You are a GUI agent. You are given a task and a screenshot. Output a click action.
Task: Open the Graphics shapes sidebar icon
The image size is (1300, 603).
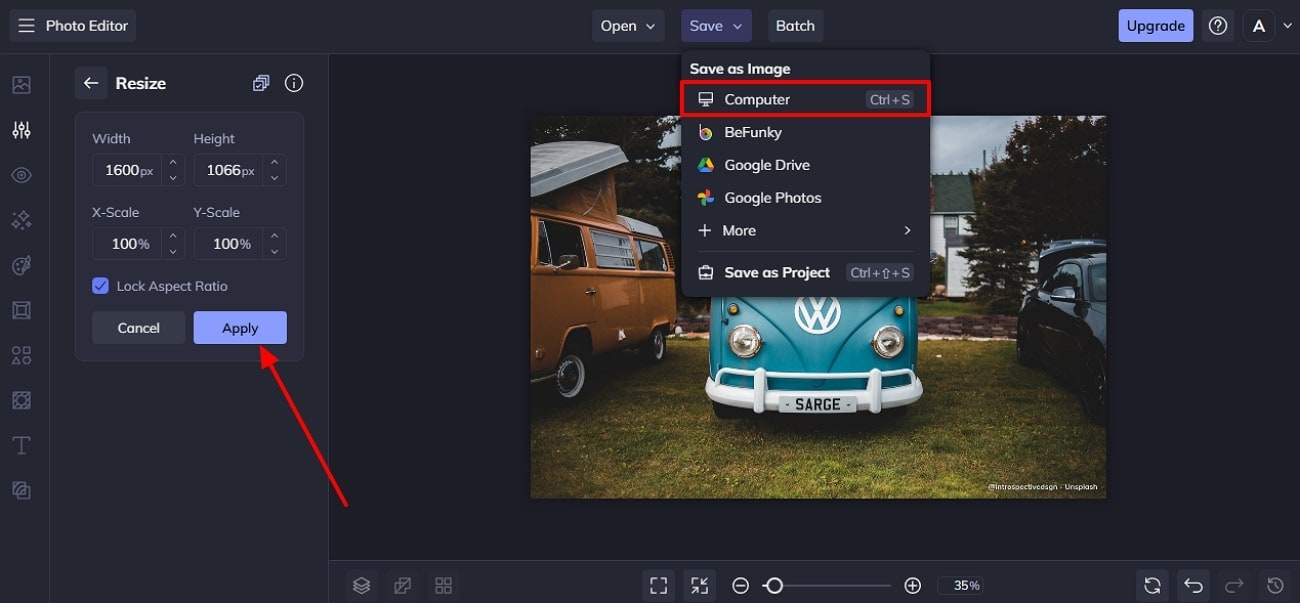coord(21,355)
